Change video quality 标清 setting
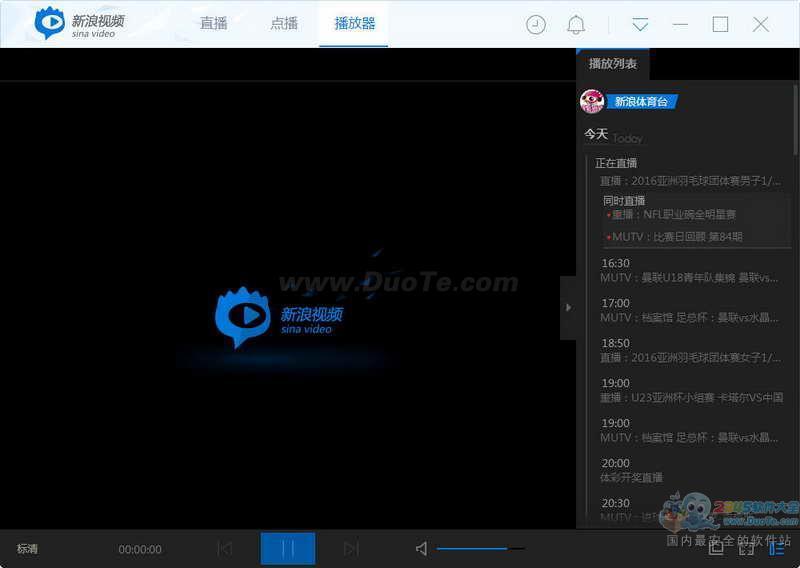The image size is (800, 568). pos(28,549)
